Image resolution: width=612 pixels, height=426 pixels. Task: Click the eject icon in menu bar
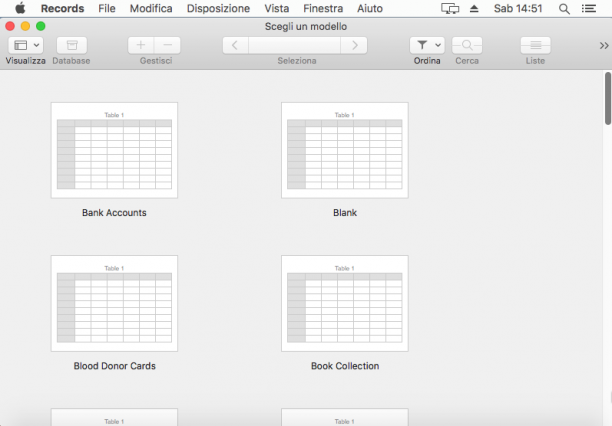pyautogui.click(x=474, y=8)
